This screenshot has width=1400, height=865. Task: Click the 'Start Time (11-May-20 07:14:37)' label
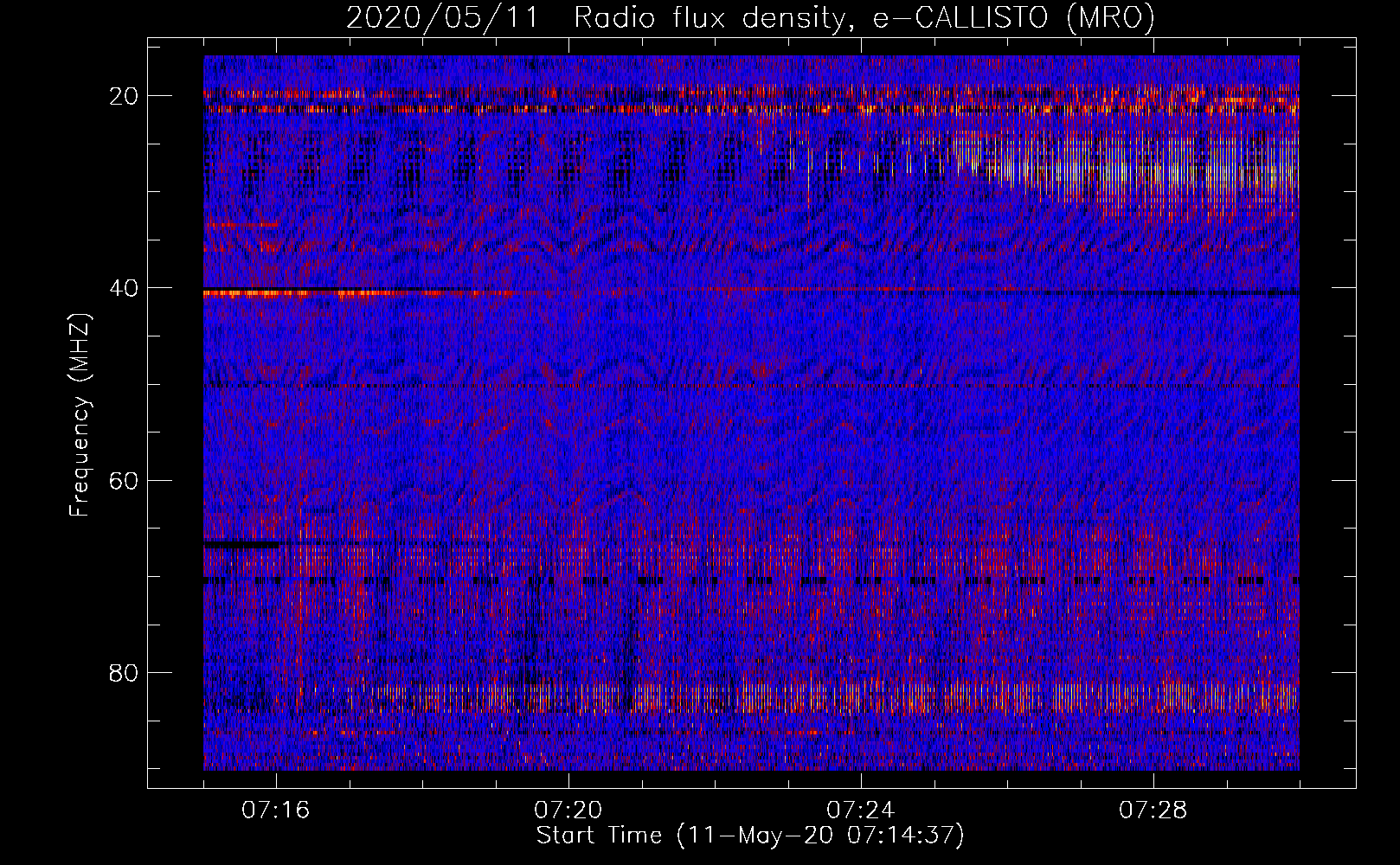coord(750,836)
